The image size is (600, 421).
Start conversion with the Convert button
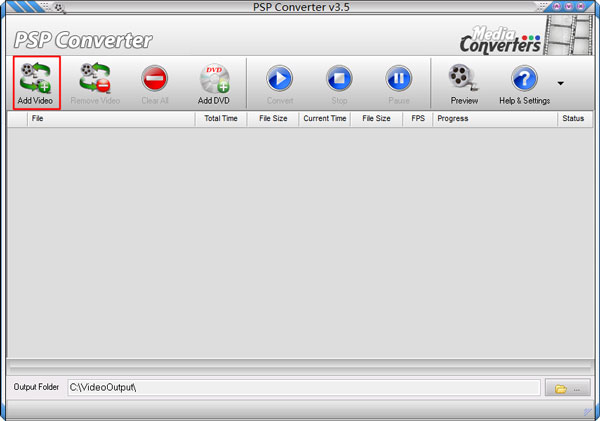pos(280,78)
